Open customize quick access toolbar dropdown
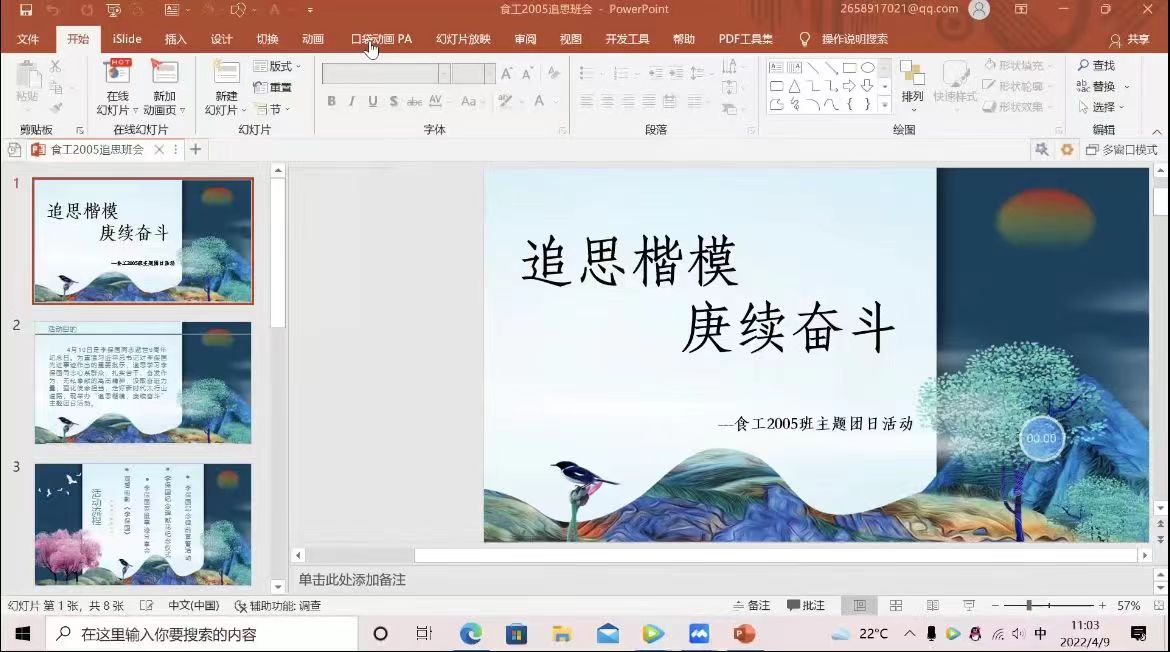This screenshot has width=1170, height=652. tap(310, 10)
